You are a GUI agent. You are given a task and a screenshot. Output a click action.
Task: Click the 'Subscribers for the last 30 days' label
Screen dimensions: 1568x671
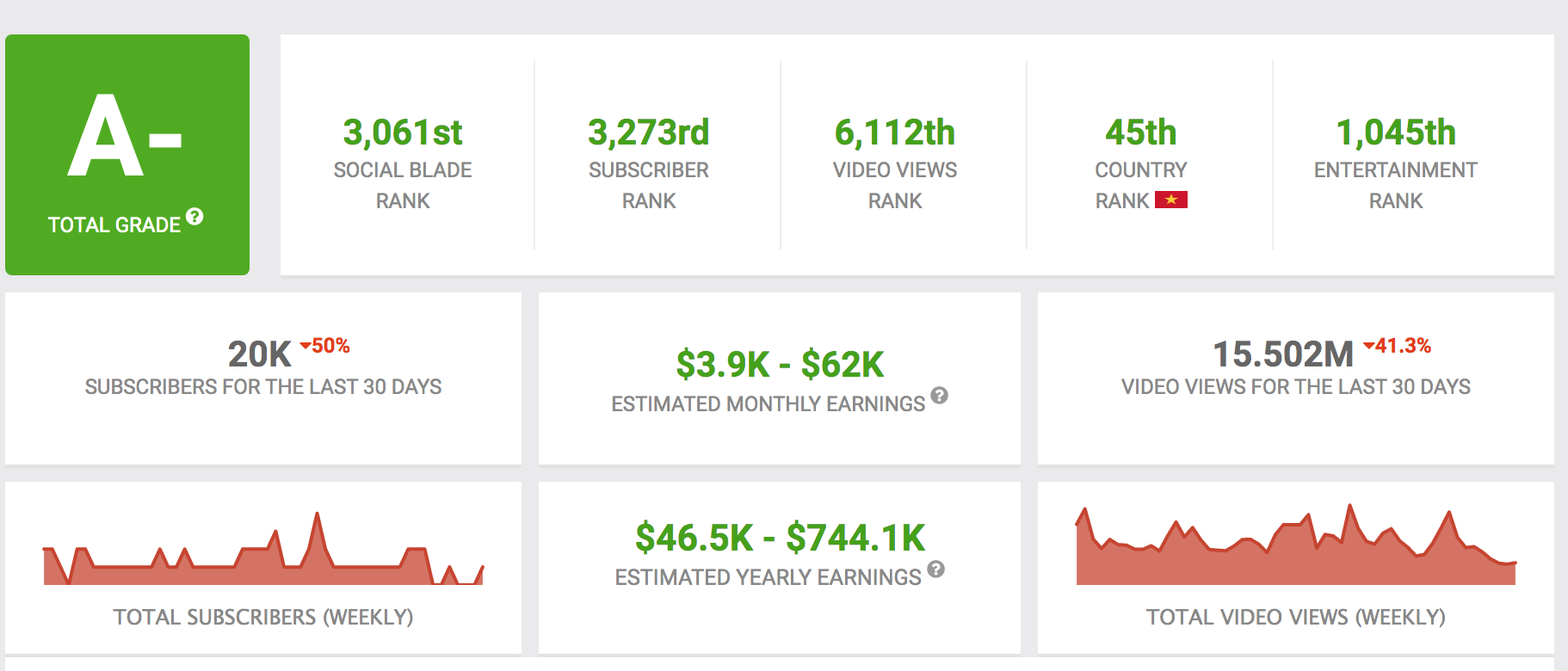pyautogui.click(x=263, y=387)
